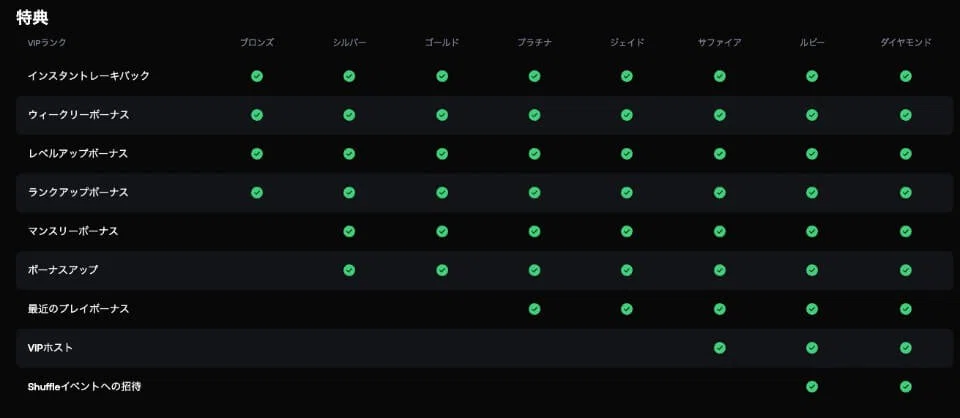960x418 pixels.
Task: Click the Platinum checkmark for 最近のプレイボーナス
Action: [534, 309]
